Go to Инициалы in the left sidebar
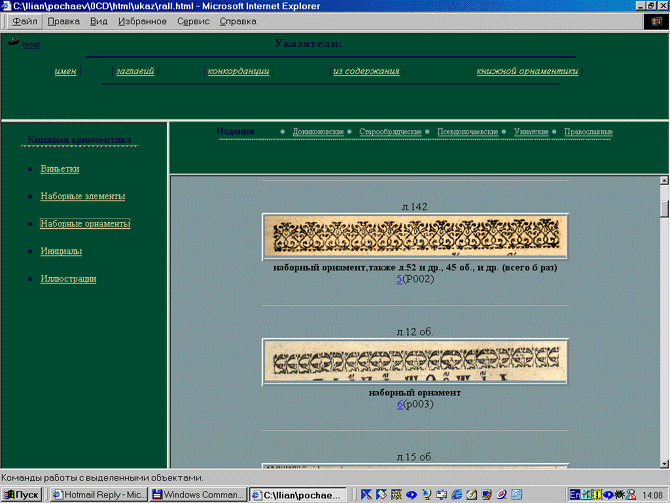 [x=61, y=251]
